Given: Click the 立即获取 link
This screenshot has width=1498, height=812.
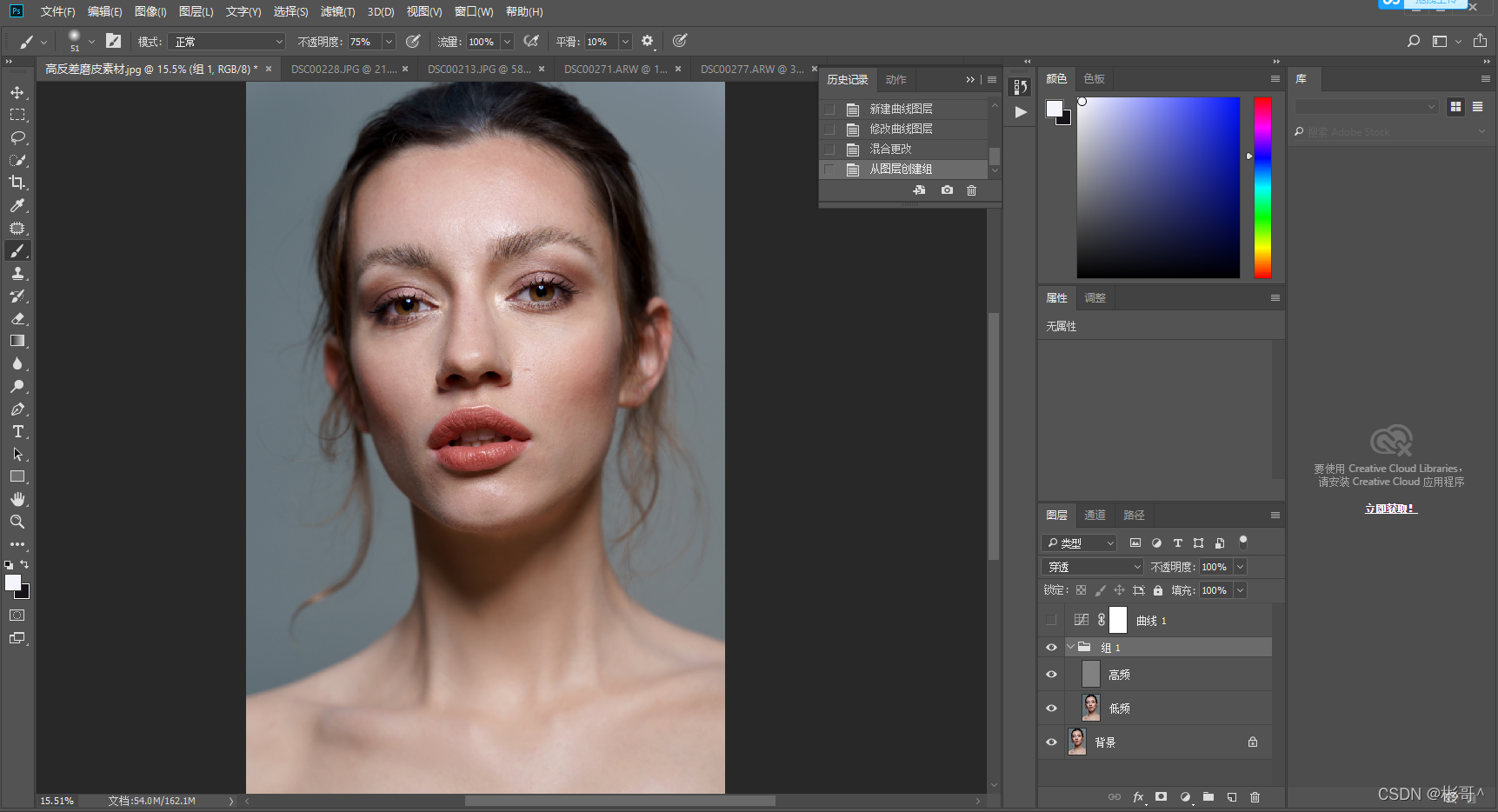Looking at the screenshot, I should click(1390, 509).
